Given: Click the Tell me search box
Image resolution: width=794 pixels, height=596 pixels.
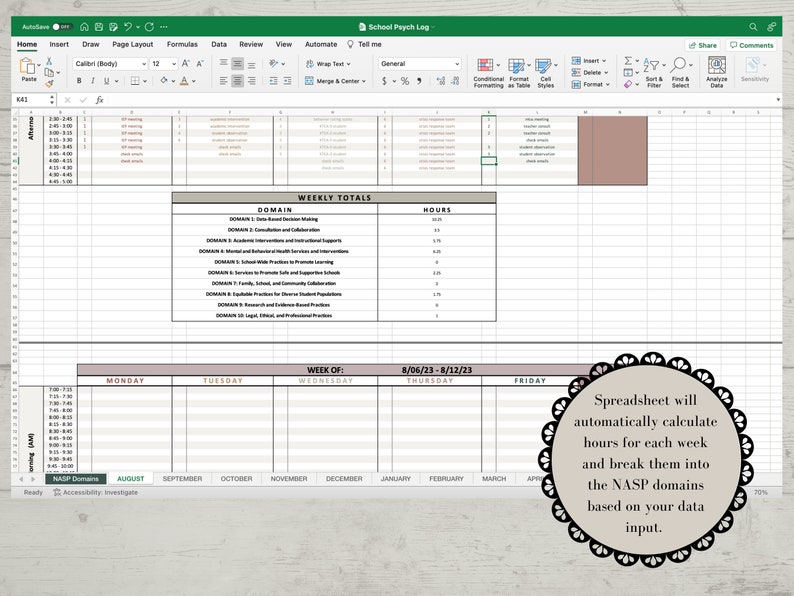Looking at the screenshot, I should tap(365, 45).
